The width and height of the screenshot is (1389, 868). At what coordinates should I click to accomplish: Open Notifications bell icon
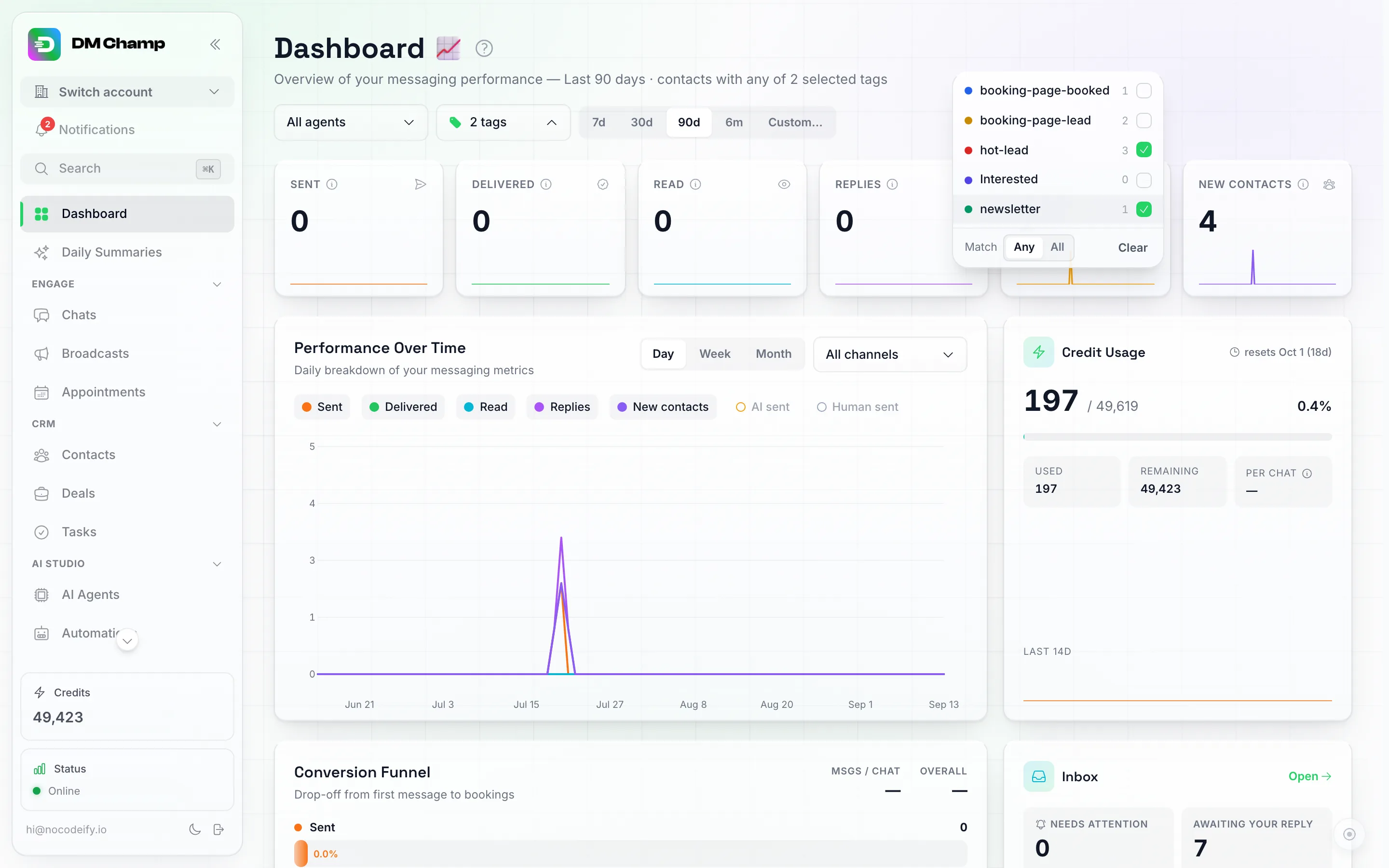(42, 130)
